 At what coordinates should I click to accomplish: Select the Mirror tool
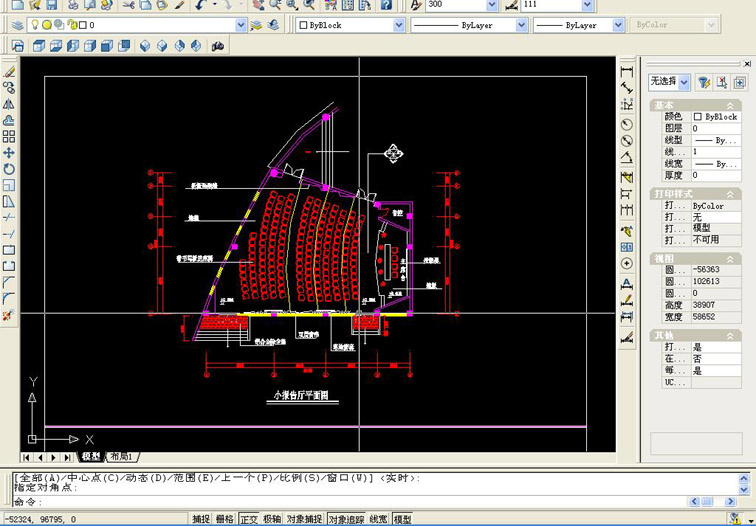click(9, 104)
